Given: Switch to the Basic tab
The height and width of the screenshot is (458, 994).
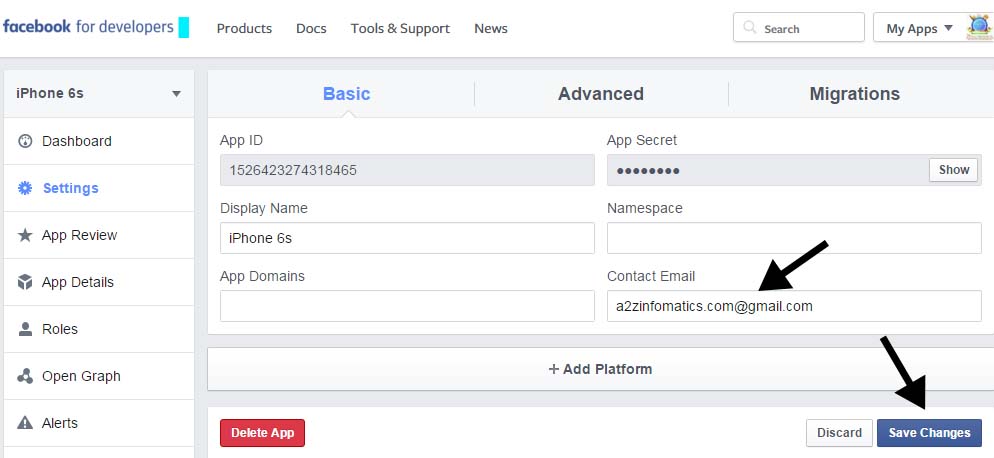Looking at the screenshot, I should click(346, 94).
